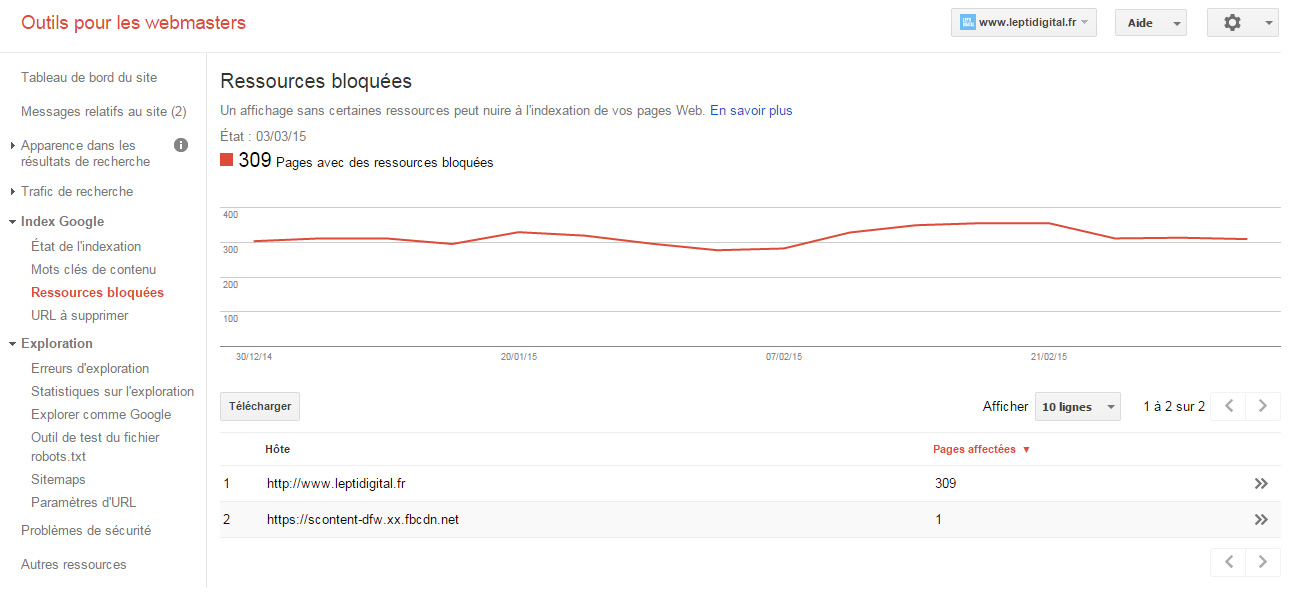
Task: Go to État de l'indexation
Action: coord(86,246)
